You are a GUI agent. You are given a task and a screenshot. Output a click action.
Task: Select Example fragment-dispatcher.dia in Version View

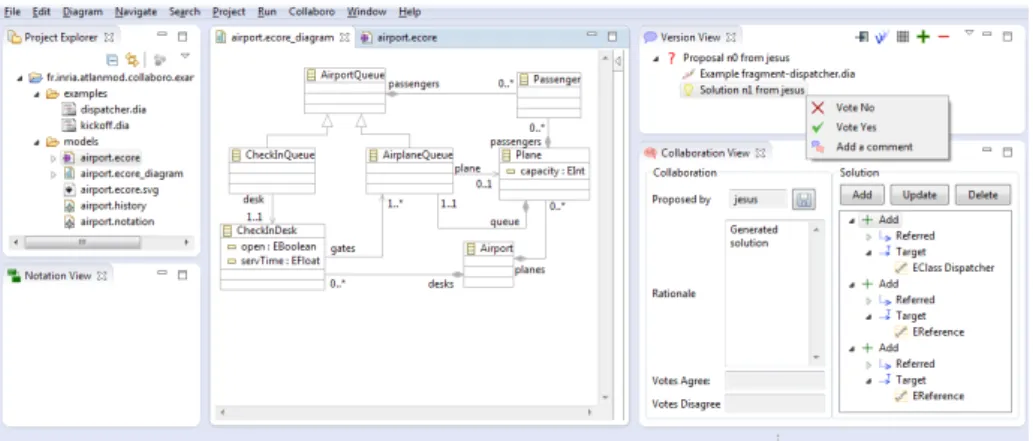click(777, 74)
